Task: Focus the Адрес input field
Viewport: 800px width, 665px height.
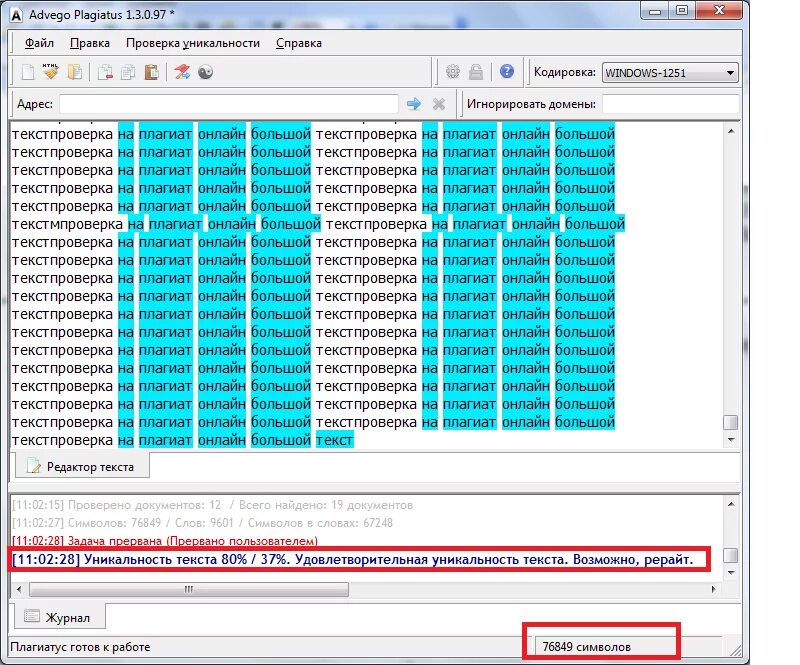Action: pyautogui.click(x=229, y=104)
